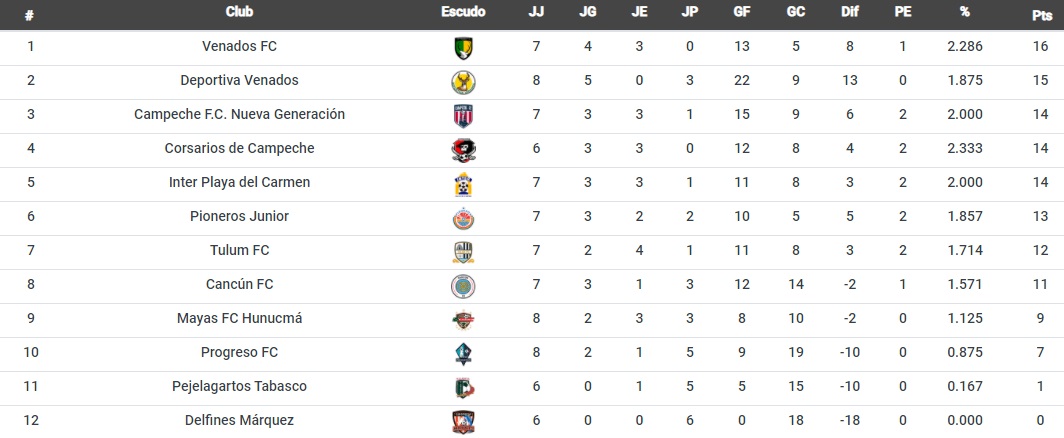Click the Delfines Márquez crest icon
This screenshot has width=1064, height=438.
pos(463,422)
